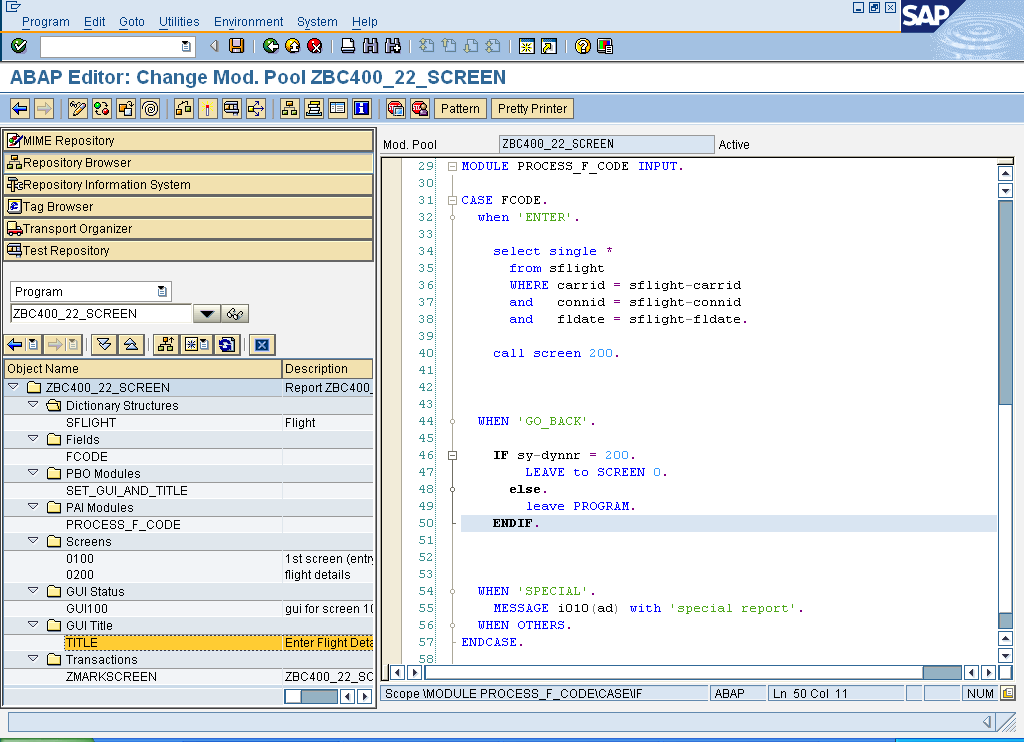The image size is (1024, 742).
Task: Collapse the PAI Modules folder
Action: 33,506
